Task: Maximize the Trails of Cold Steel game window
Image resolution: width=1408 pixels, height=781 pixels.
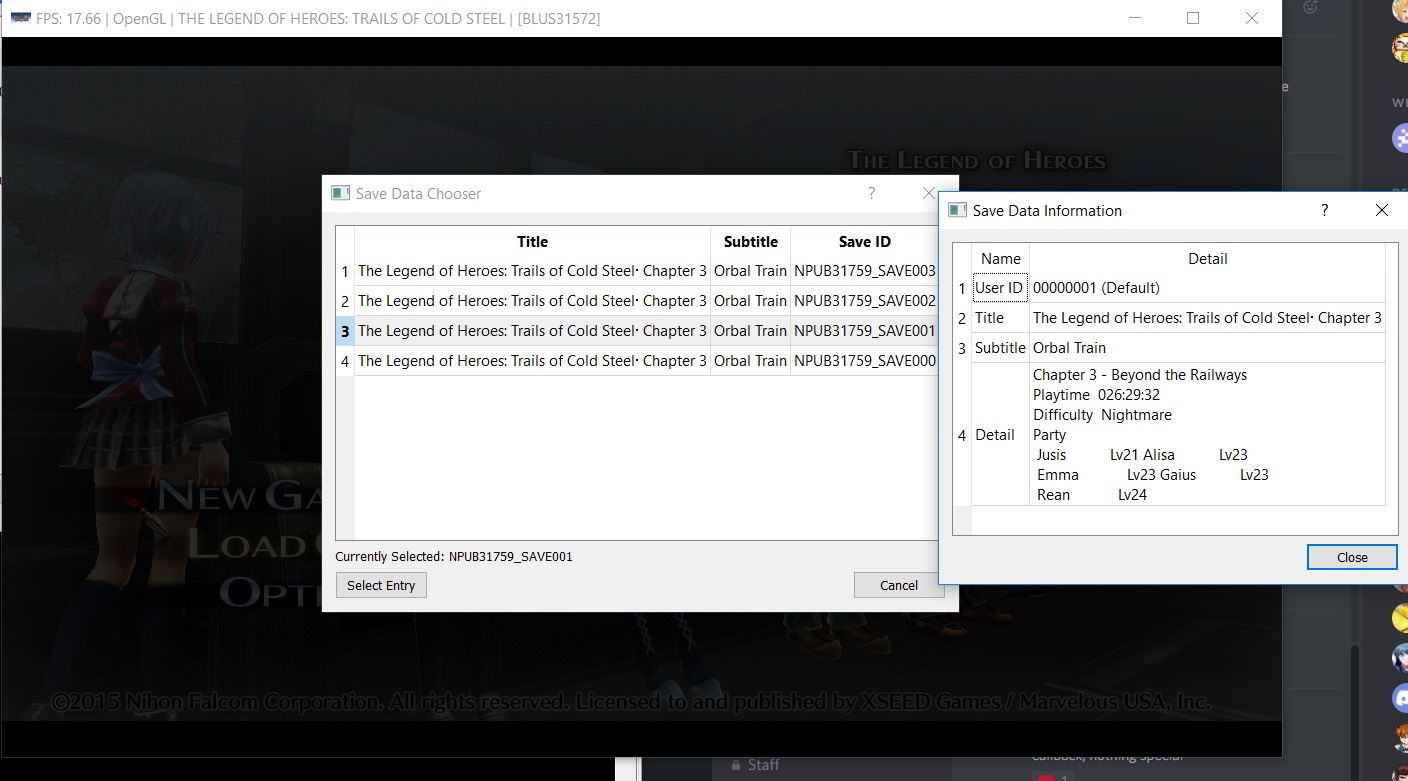Action: click(x=1192, y=18)
